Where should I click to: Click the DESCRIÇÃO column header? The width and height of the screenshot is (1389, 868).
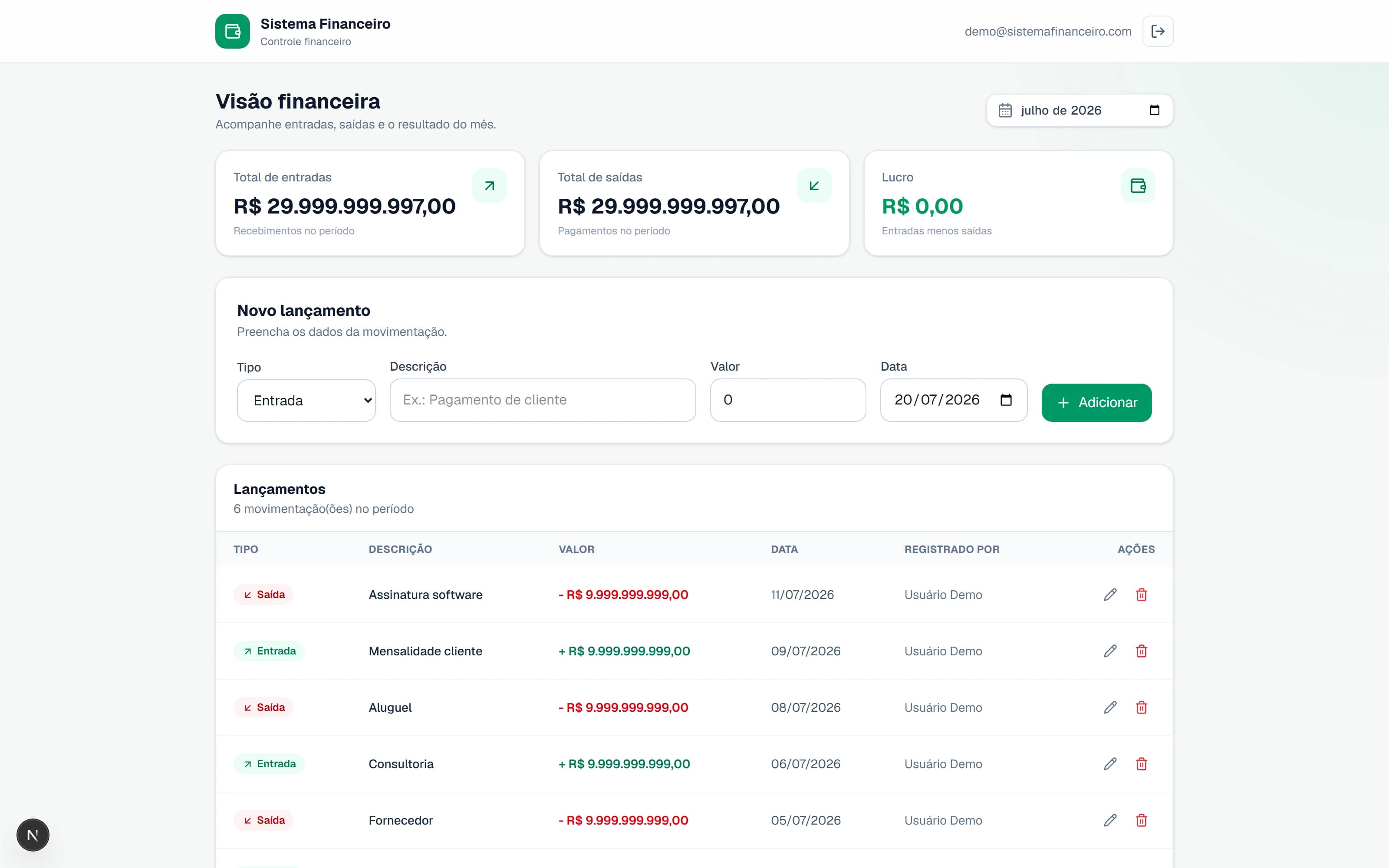(x=400, y=549)
